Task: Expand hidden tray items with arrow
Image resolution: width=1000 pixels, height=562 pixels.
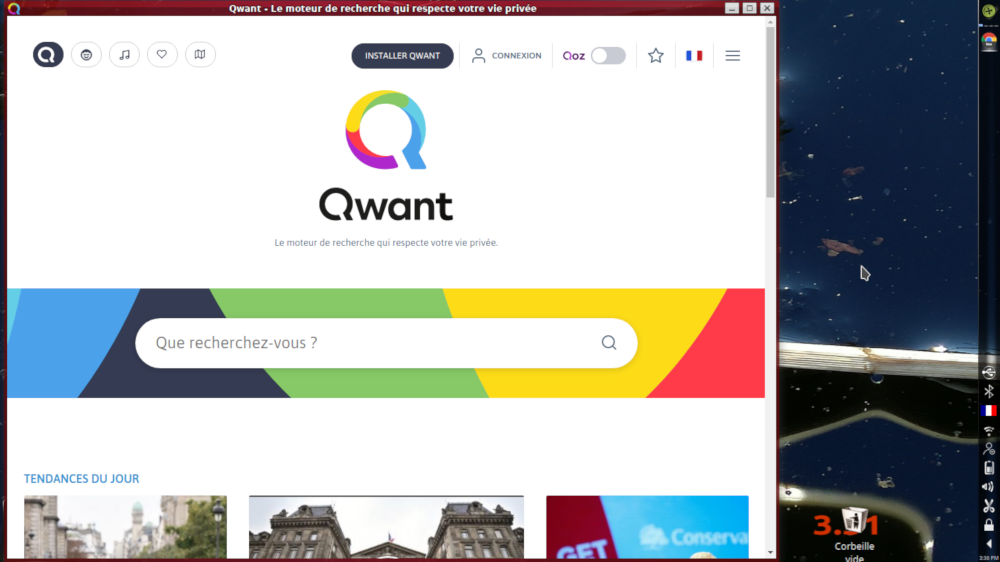Action: [x=989, y=544]
